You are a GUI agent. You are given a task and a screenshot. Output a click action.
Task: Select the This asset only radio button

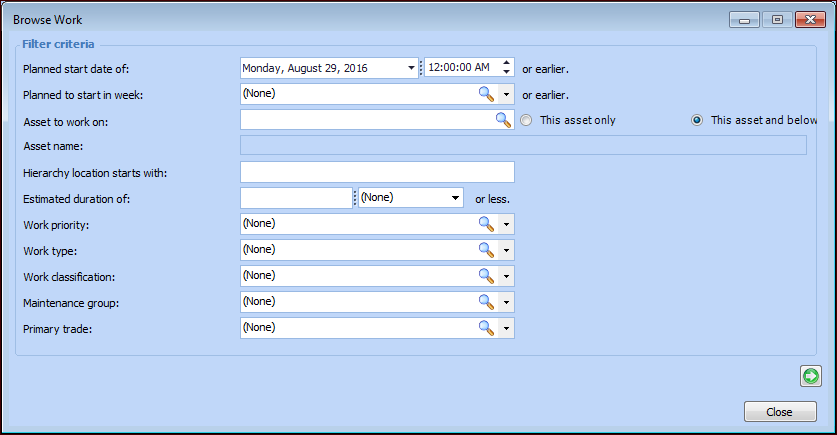[526, 120]
